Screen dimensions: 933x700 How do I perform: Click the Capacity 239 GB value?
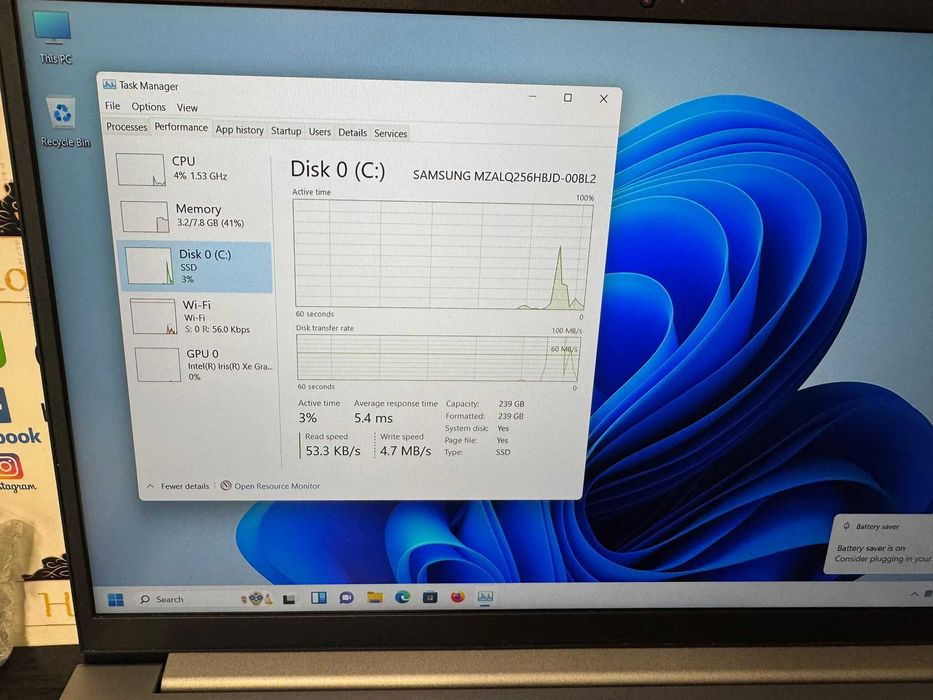pyautogui.click(x=511, y=404)
